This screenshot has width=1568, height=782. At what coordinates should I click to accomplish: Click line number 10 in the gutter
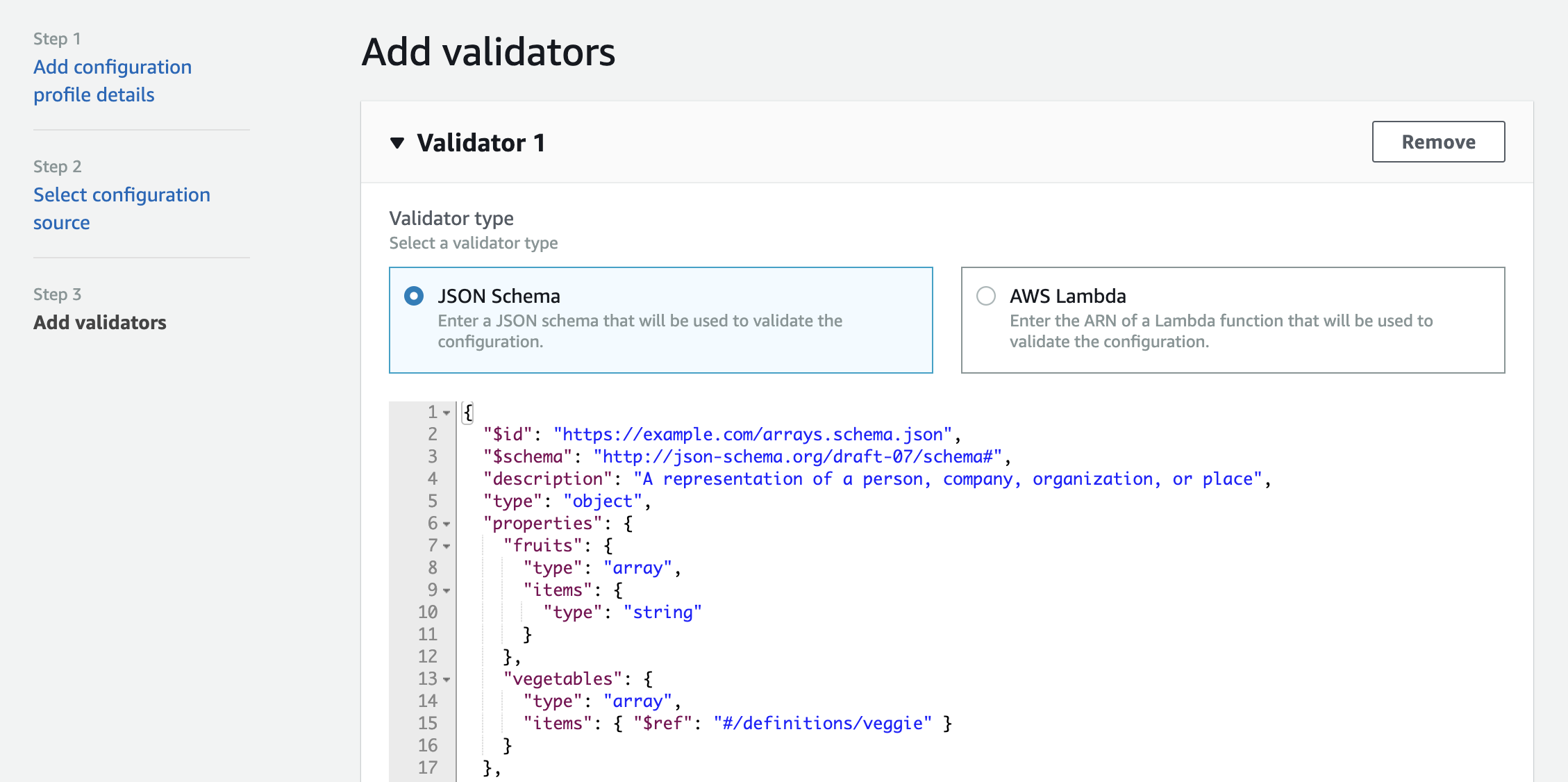[x=427, y=613]
